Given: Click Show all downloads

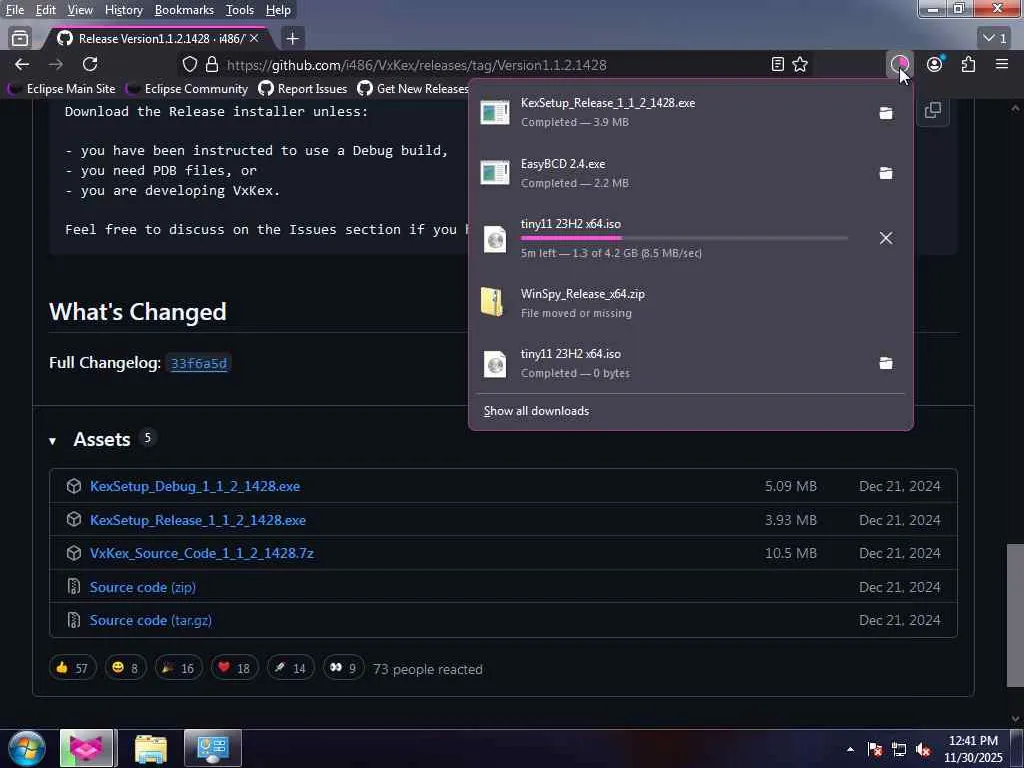Looking at the screenshot, I should click(x=536, y=411).
